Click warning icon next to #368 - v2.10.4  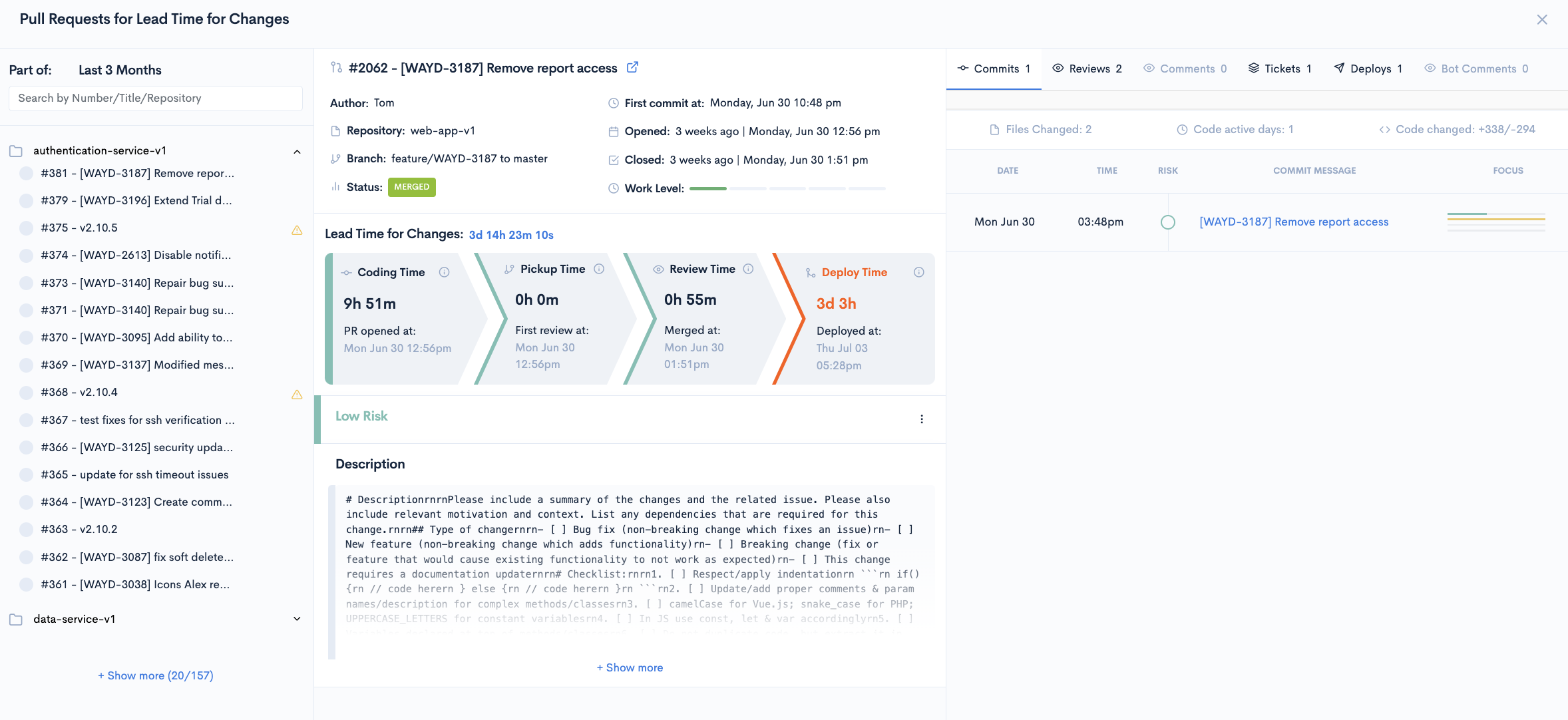coord(297,395)
